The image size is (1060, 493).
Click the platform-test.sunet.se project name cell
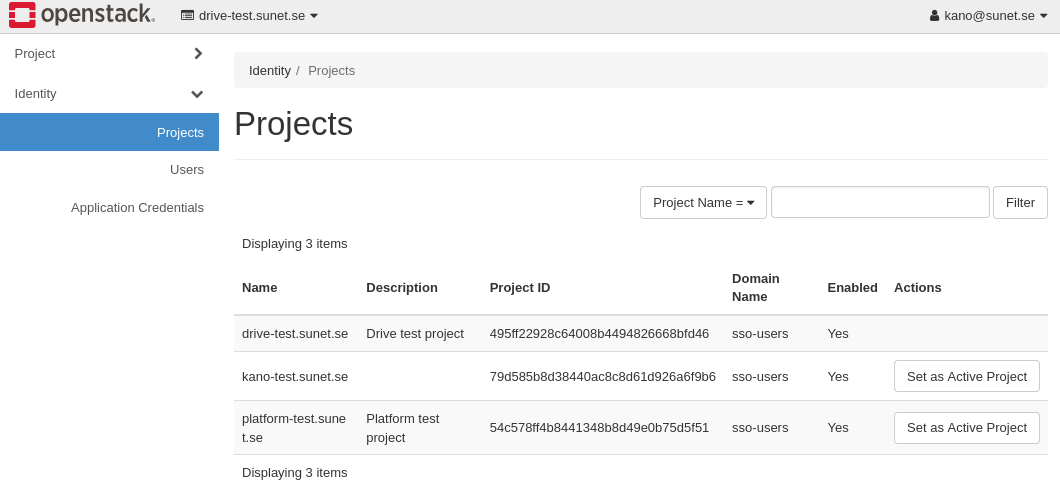[x=294, y=428]
